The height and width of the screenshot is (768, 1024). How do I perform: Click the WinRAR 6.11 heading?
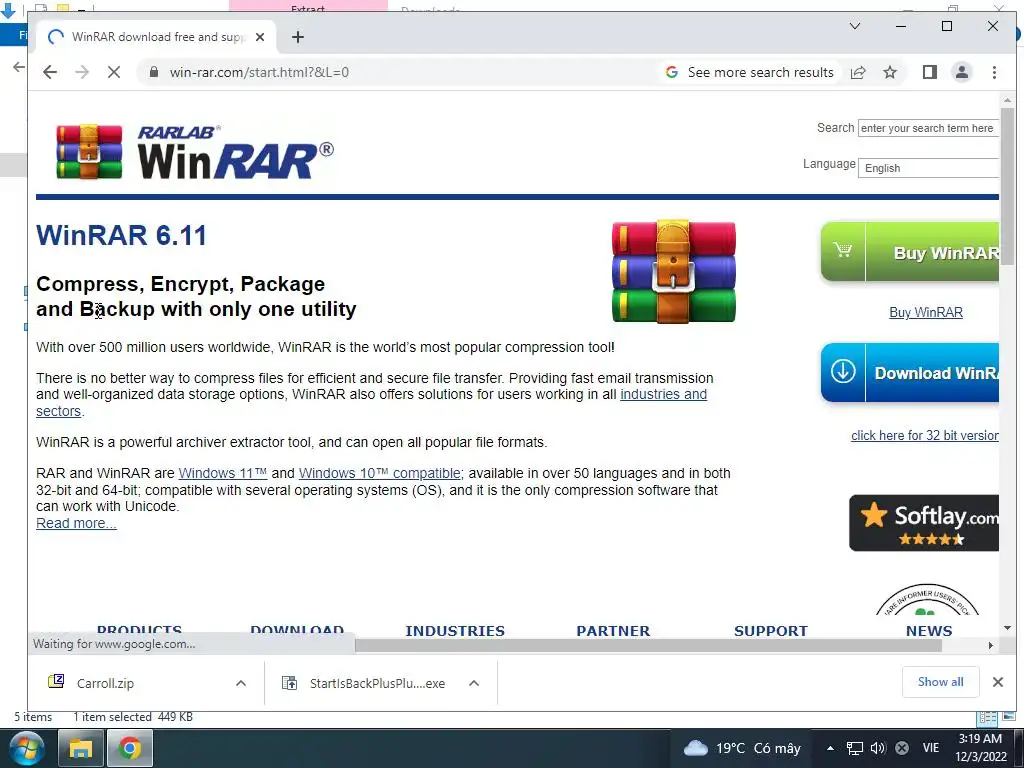tap(121, 235)
